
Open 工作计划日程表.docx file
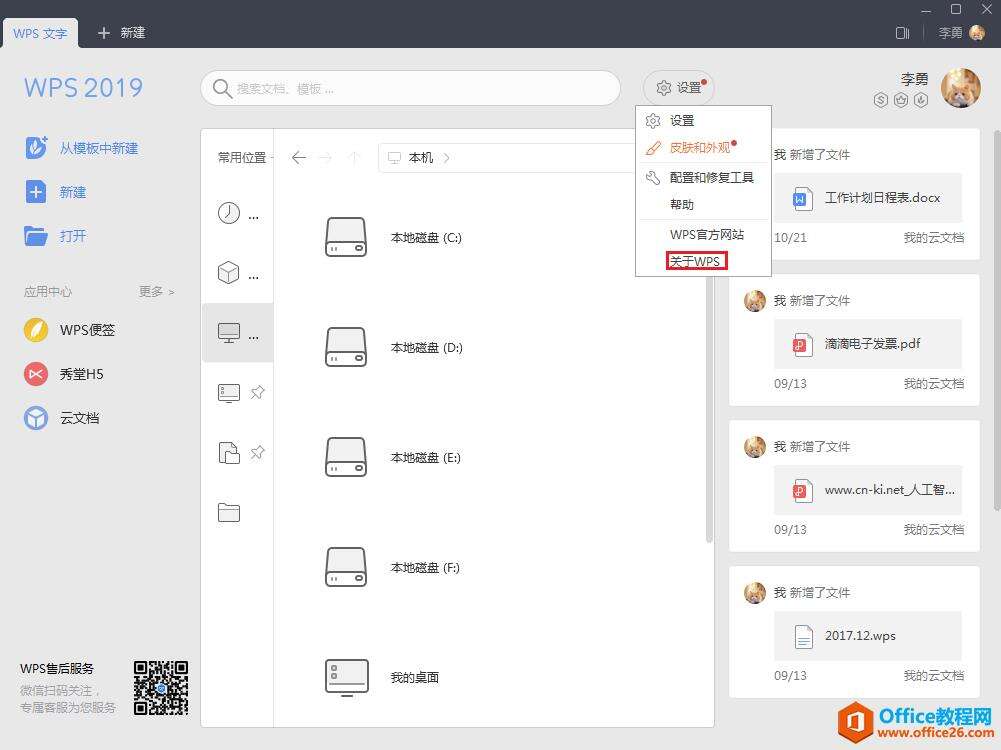pos(868,198)
